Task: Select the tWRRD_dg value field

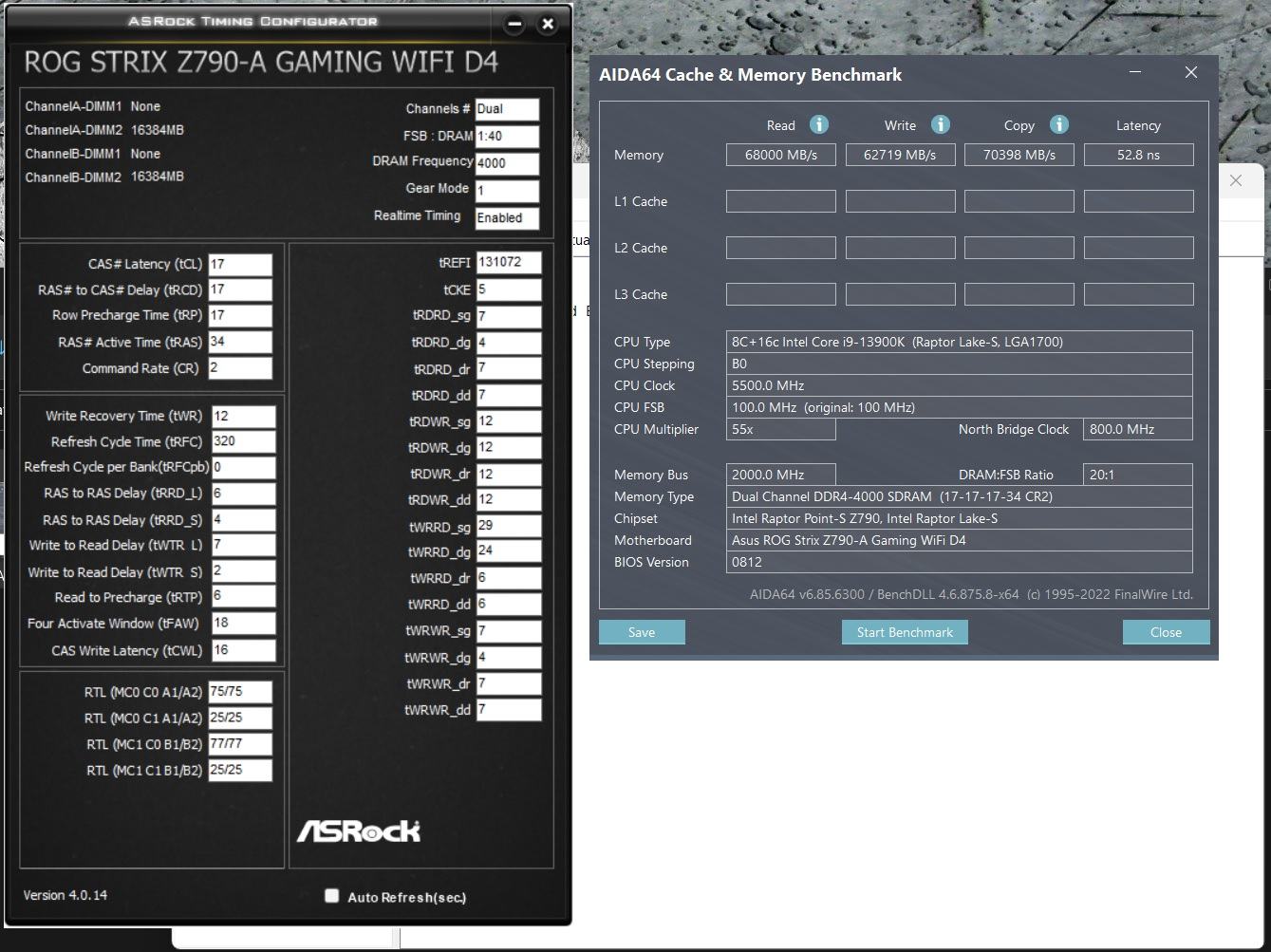Action: pyautogui.click(x=509, y=551)
